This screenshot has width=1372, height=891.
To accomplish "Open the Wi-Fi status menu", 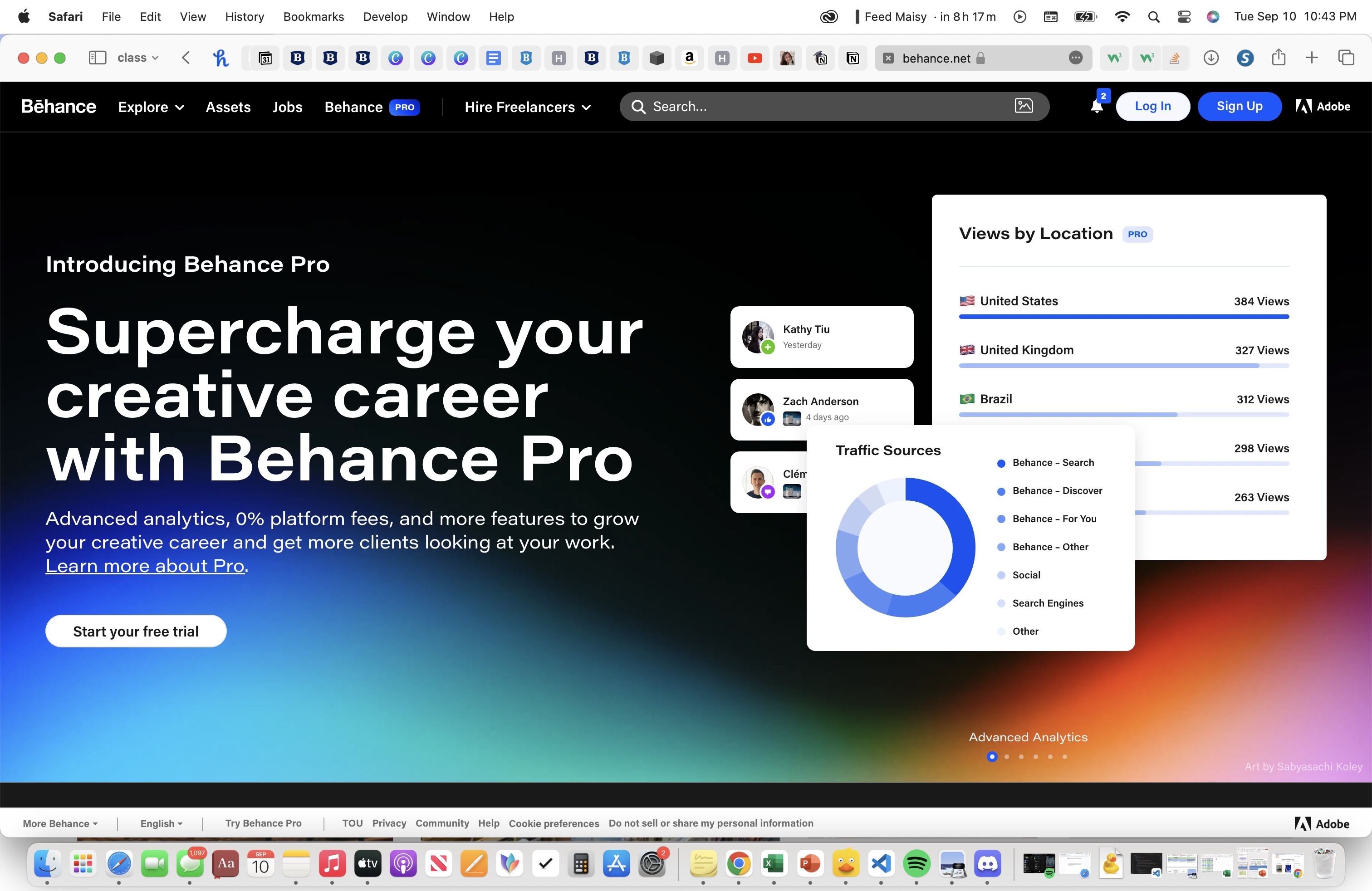I will (x=1122, y=17).
